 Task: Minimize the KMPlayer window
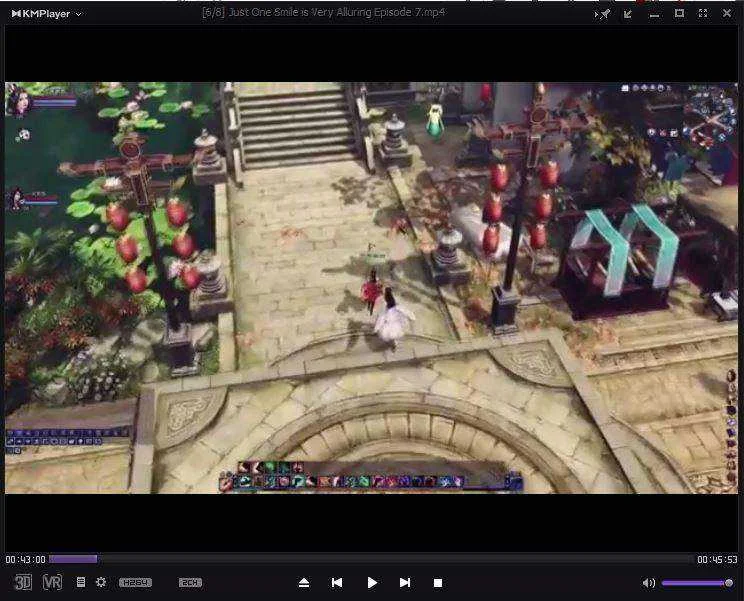point(654,15)
